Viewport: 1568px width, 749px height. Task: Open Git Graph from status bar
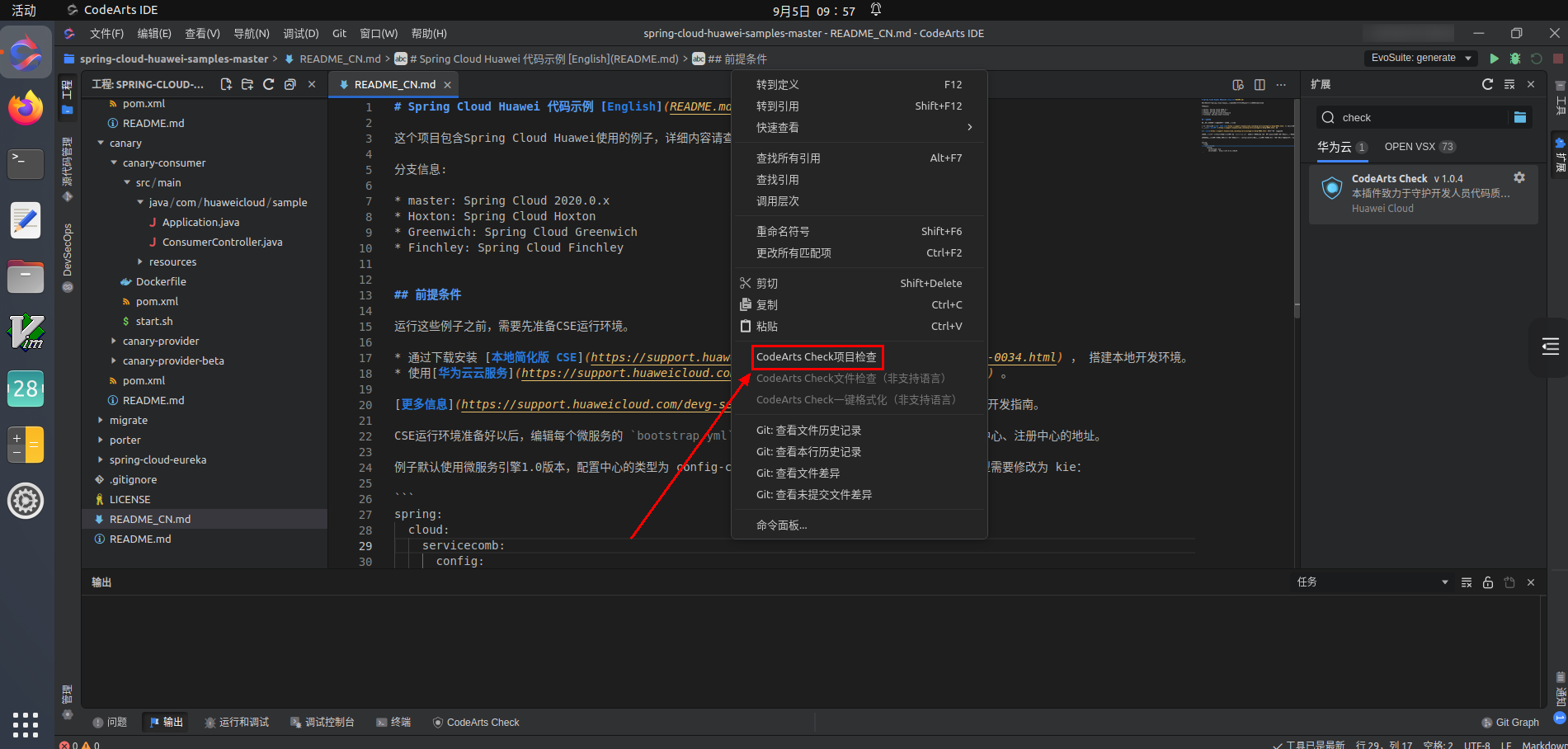tap(1510, 723)
